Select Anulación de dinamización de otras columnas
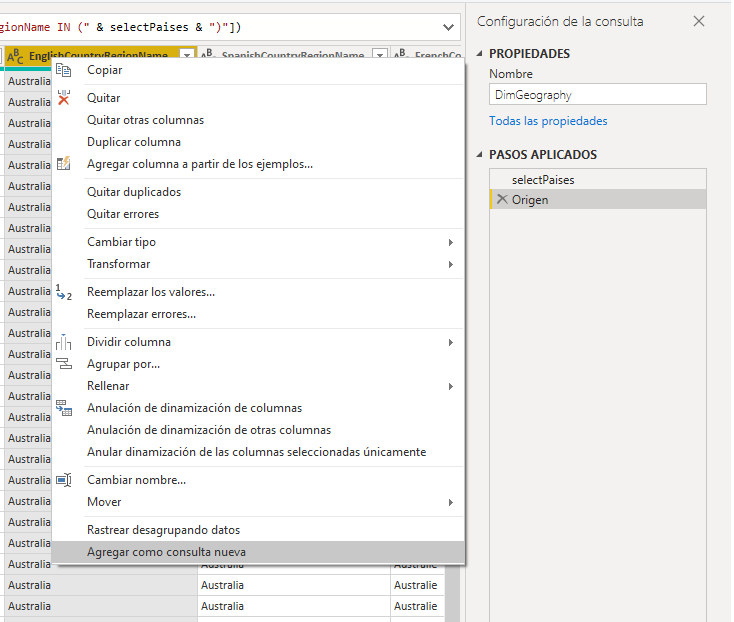This screenshot has width=734, height=622. click(258, 430)
